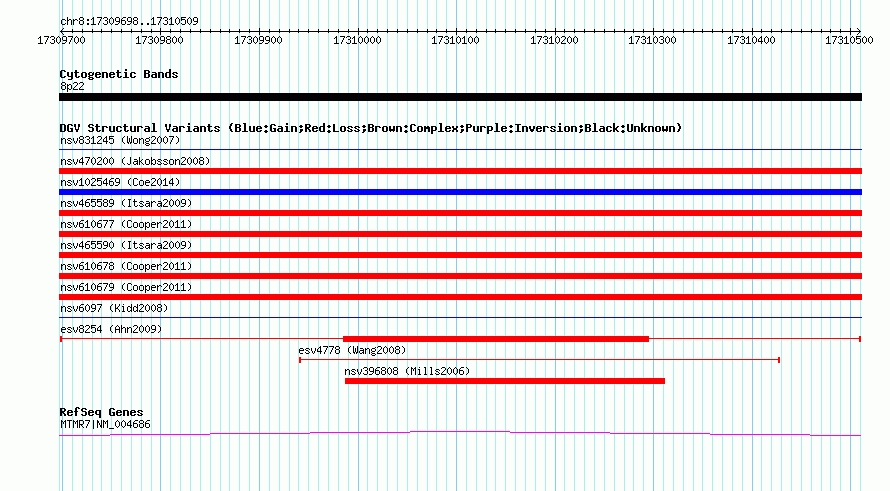
Task: Click the blue gain bar of nsv1025469
Action: (460, 192)
